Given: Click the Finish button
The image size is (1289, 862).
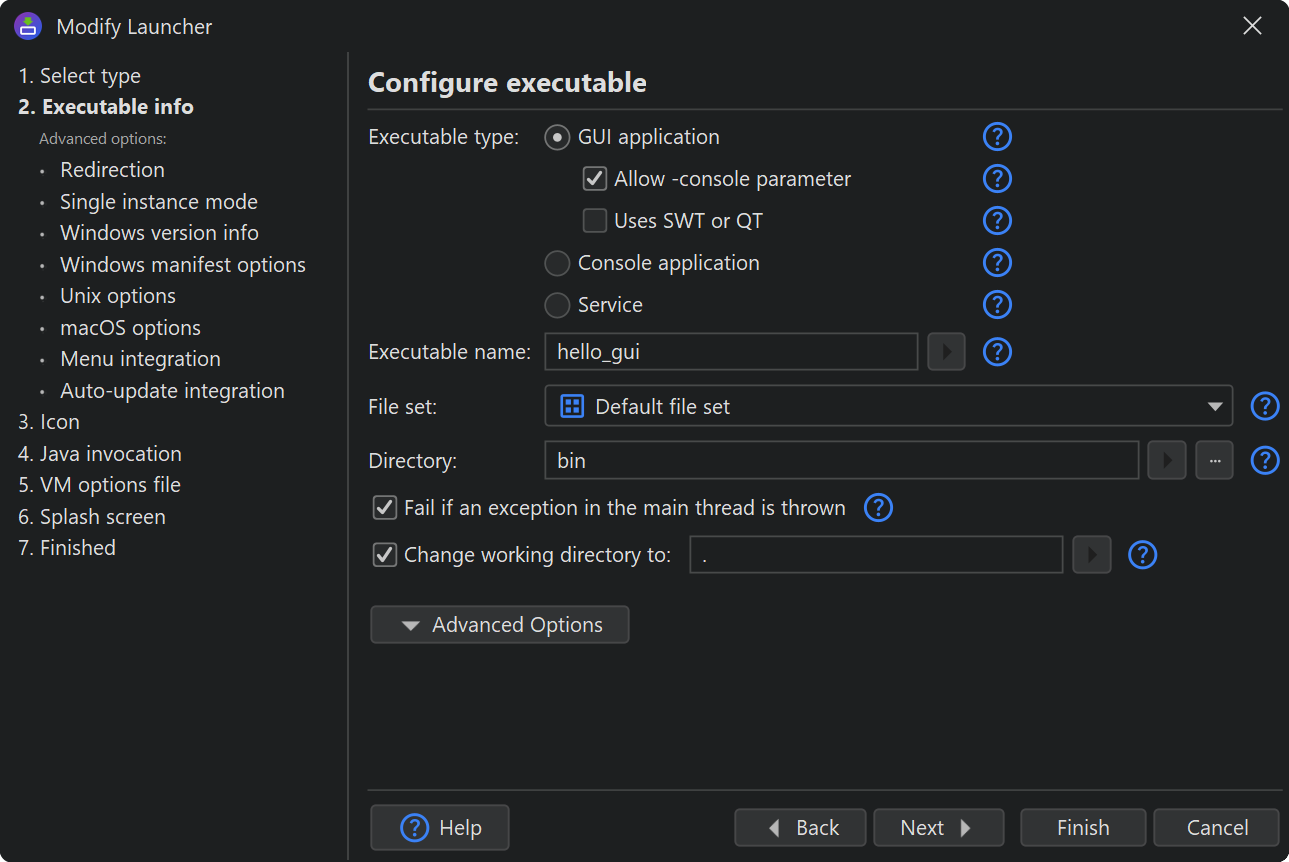Looking at the screenshot, I should pos(1083,828).
